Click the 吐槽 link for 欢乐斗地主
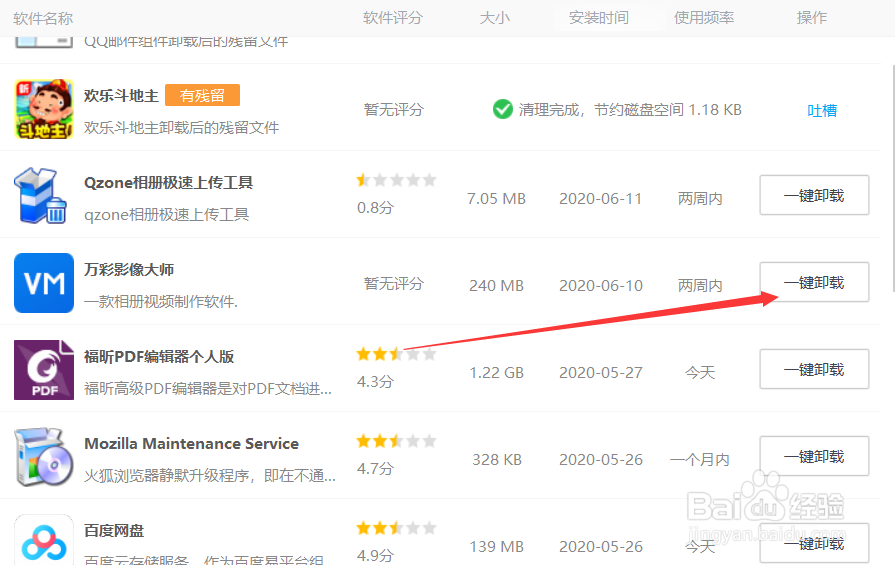This screenshot has height=565, width=895. pos(822,111)
